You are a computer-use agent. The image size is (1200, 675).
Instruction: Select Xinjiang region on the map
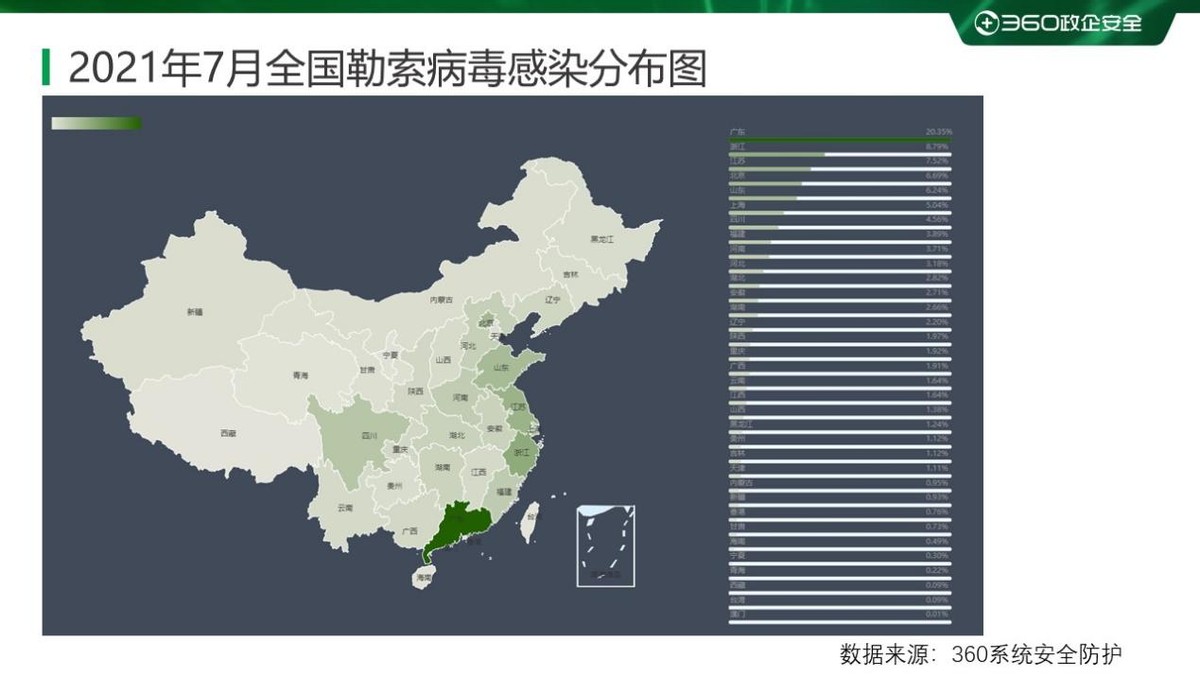[195, 310]
